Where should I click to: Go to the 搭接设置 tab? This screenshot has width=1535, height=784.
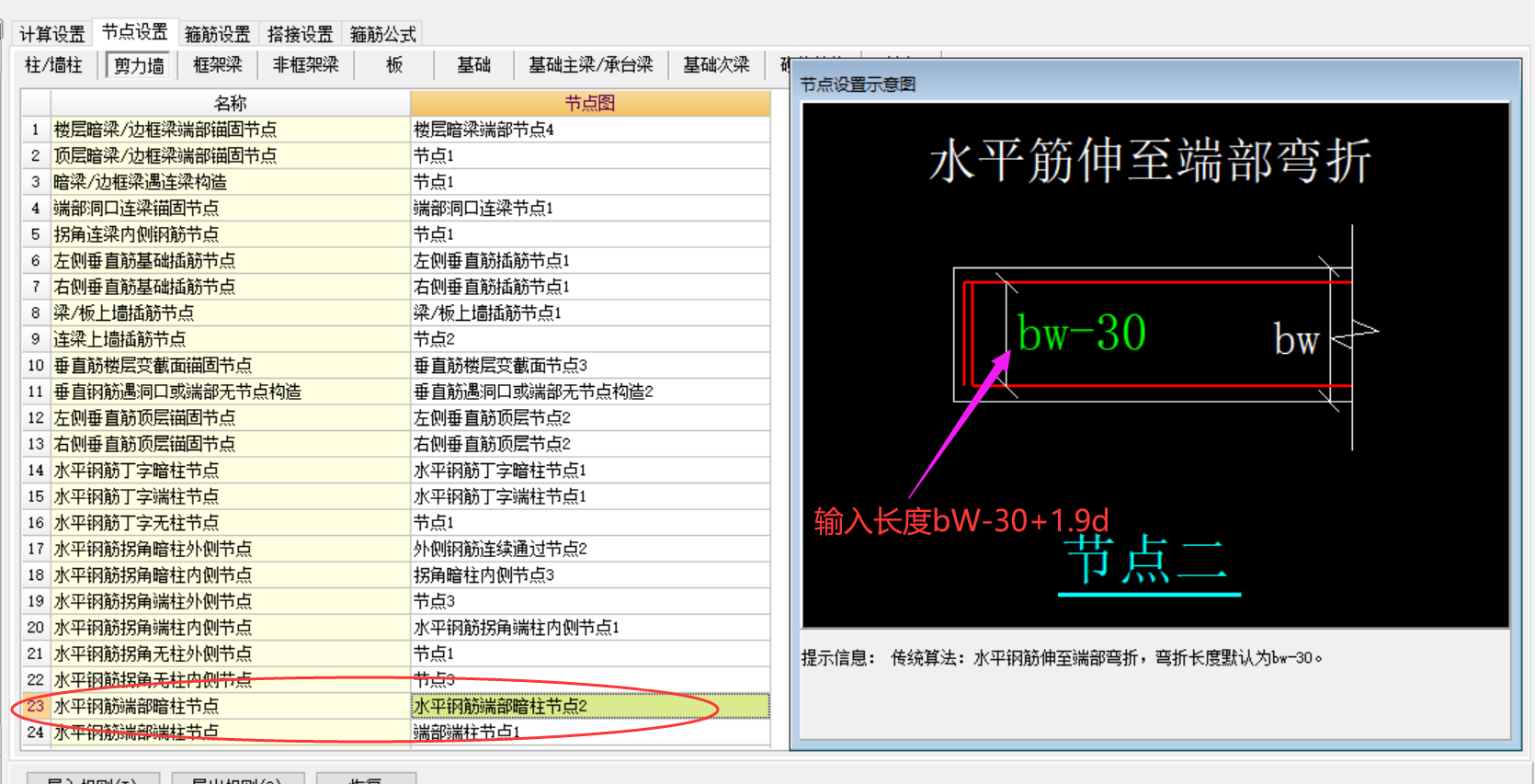coord(300,34)
